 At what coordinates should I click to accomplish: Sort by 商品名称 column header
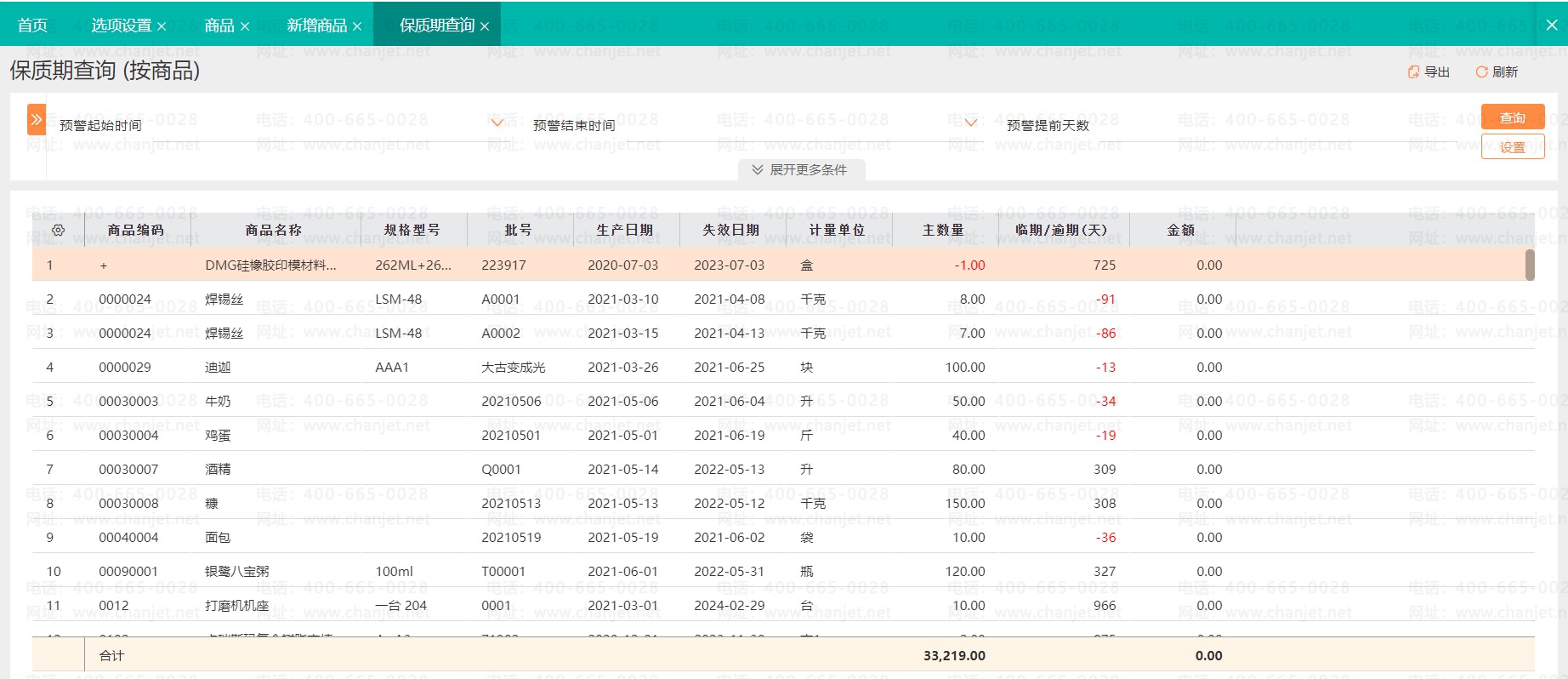[x=274, y=230]
